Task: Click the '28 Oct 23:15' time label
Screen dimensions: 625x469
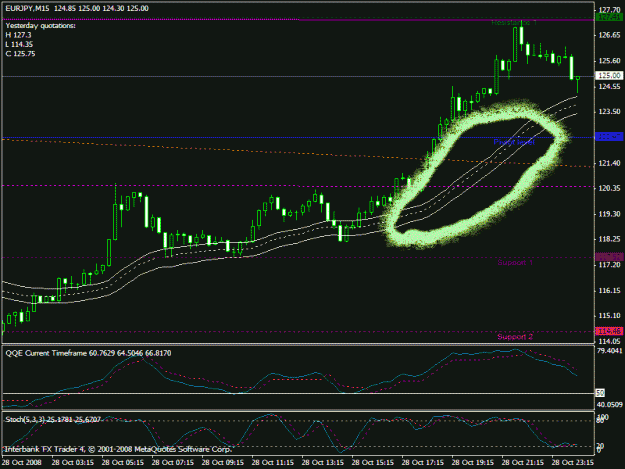Action: [x=573, y=463]
